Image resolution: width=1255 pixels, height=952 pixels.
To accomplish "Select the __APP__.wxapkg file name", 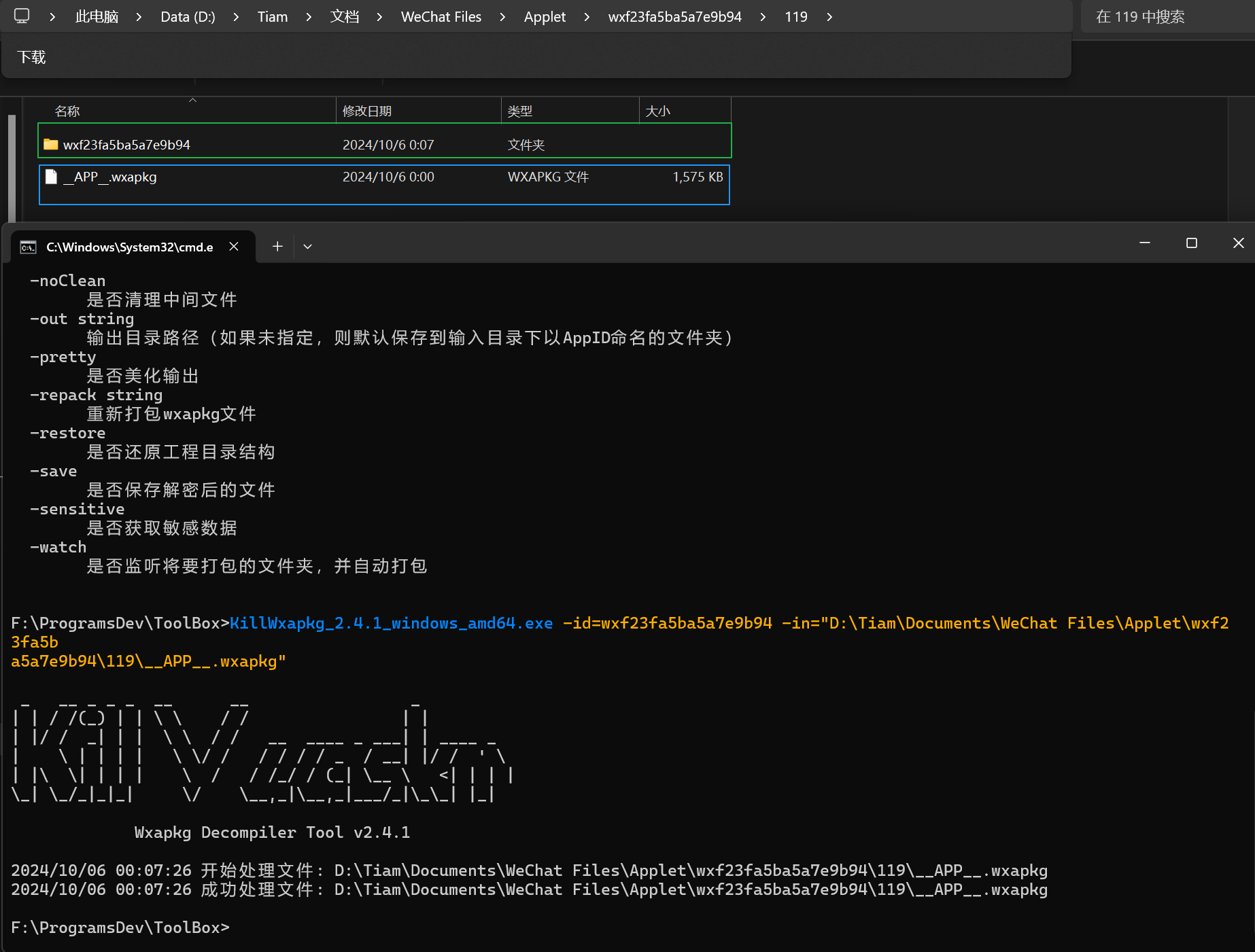I will click(x=110, y=177).
